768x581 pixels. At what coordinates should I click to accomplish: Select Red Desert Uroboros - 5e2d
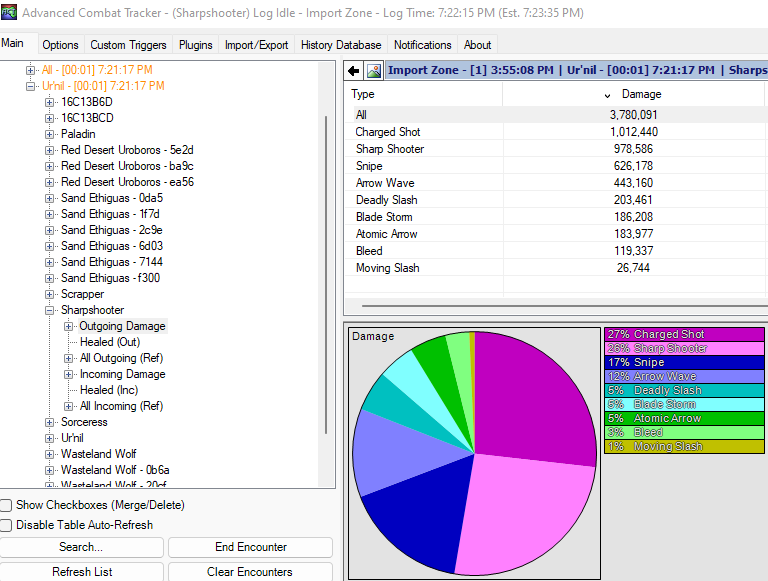pyautogui.click(x=127, y=150)
